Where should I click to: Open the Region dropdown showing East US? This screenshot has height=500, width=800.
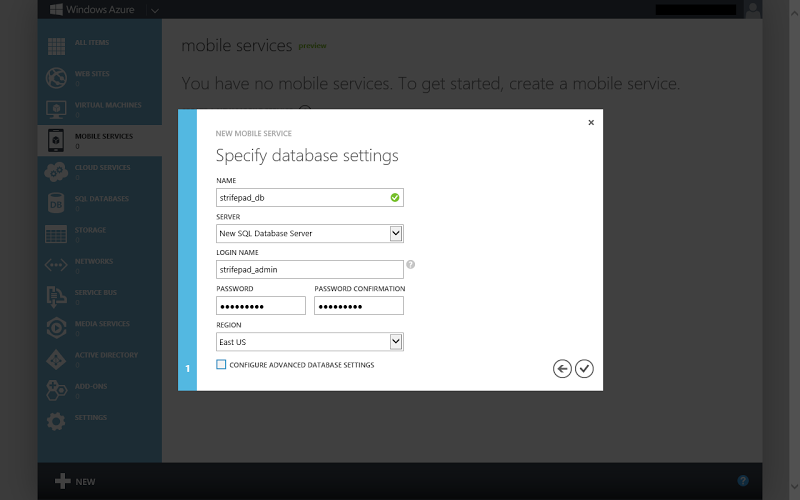(310, 342)
